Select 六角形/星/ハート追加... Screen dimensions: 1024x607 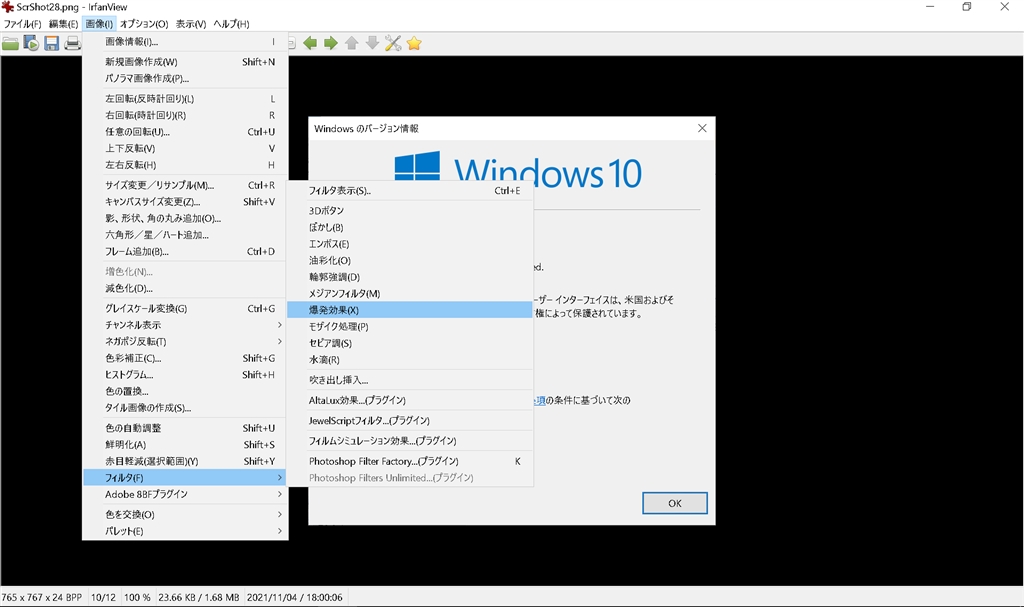pos(185,235)
